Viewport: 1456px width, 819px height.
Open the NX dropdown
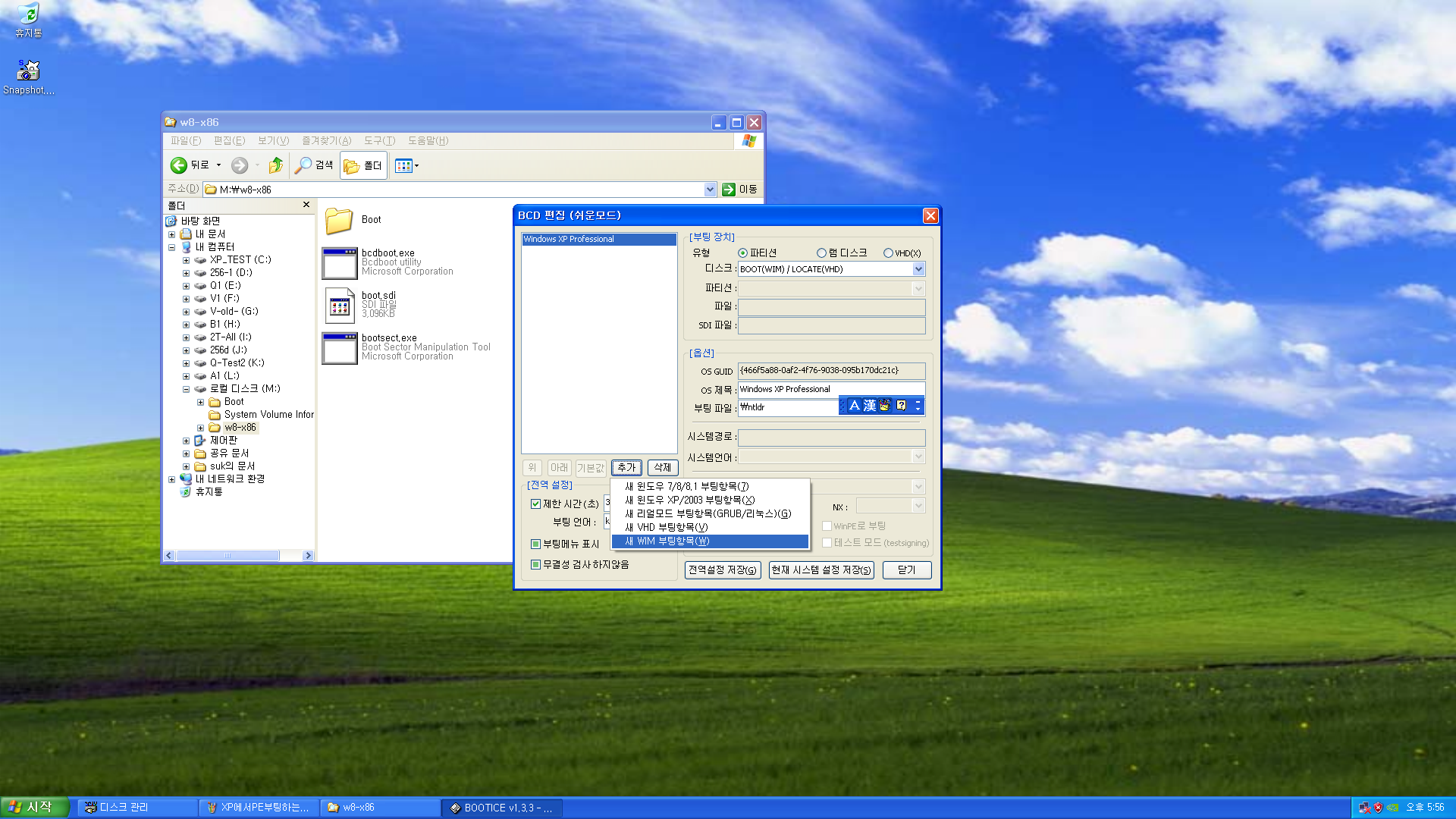pos(918,506)
